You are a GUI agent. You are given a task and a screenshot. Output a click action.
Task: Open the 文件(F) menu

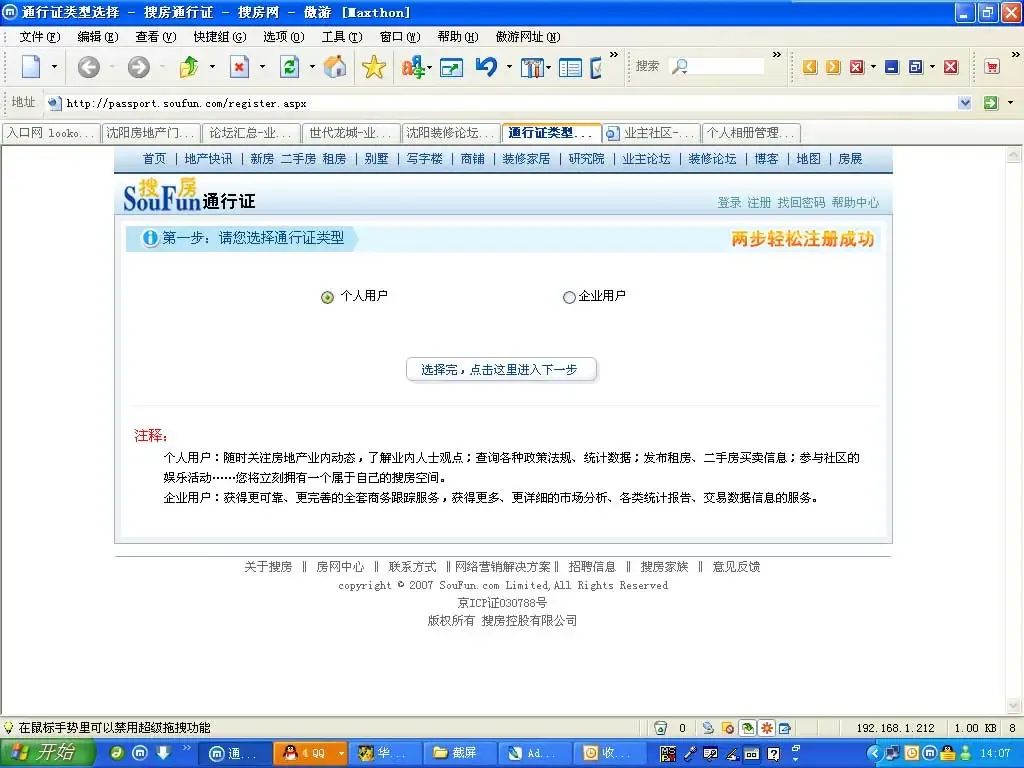tap(40, 37)
